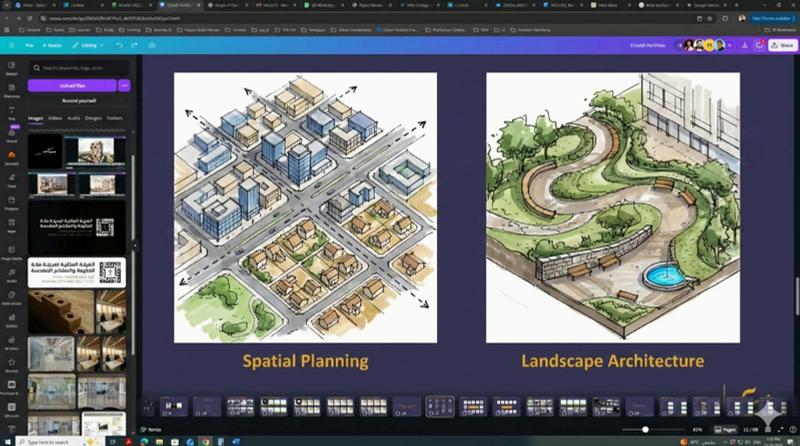Open the comments icon with notification badge

[759, 45]
